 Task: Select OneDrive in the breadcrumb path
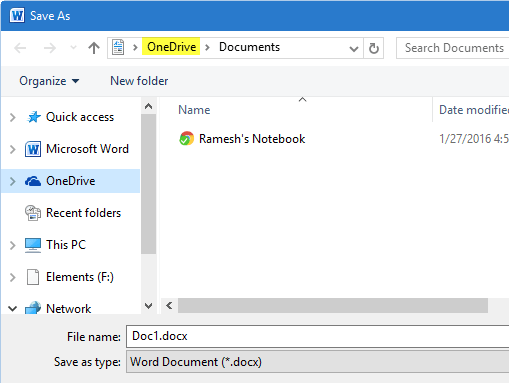coord(171,47)
